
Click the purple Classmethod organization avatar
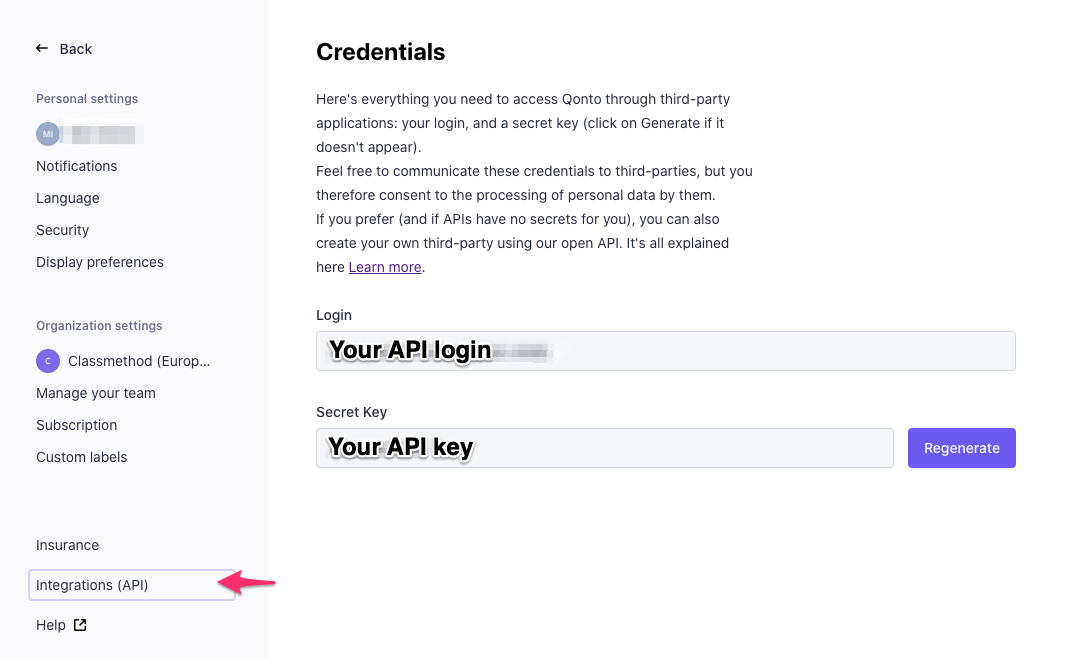(48, 361)
